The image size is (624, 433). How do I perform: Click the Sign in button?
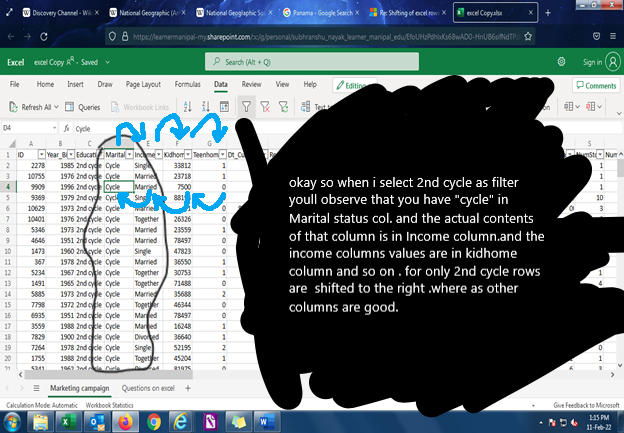(x=593, y=62)
